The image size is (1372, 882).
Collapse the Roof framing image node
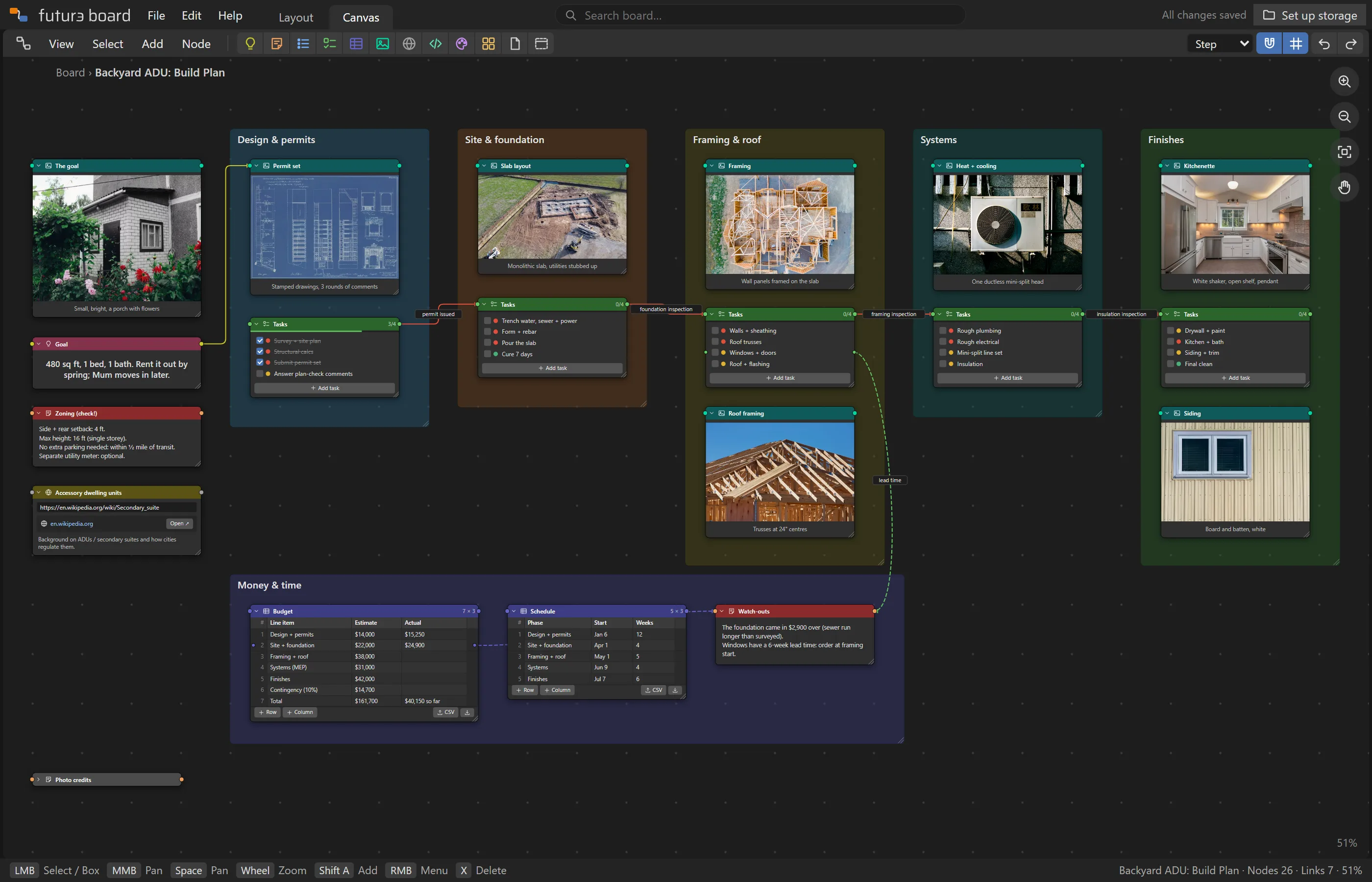tap(712, 413)
